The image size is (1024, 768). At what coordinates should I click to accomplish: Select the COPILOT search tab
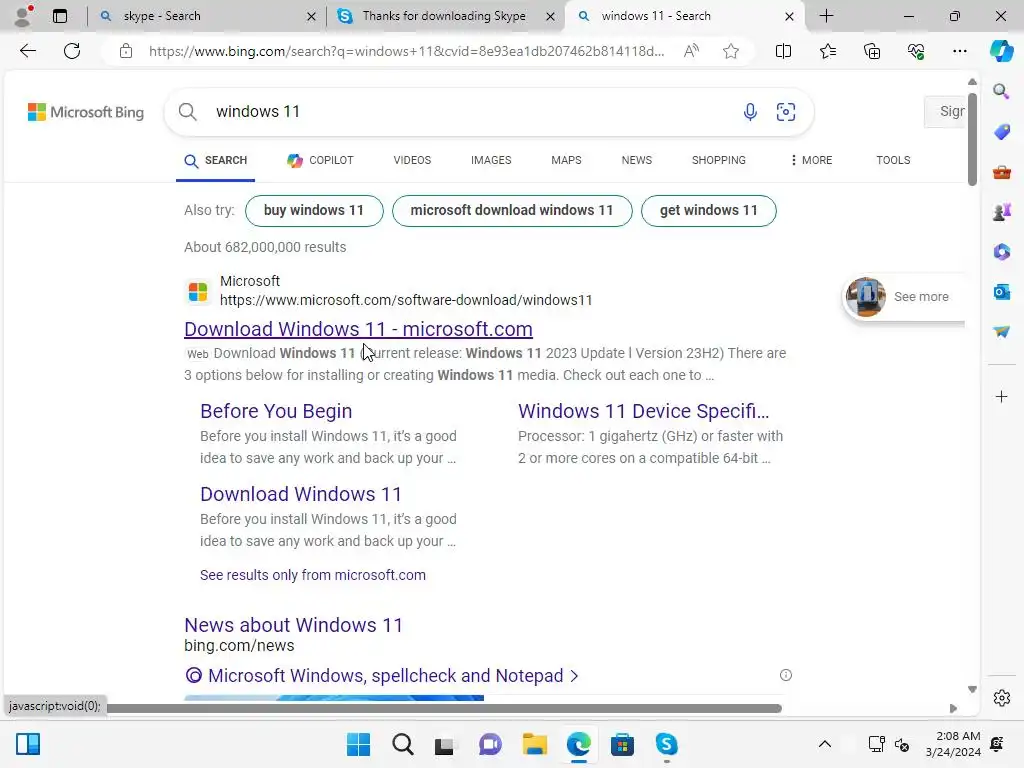[320, 160]
